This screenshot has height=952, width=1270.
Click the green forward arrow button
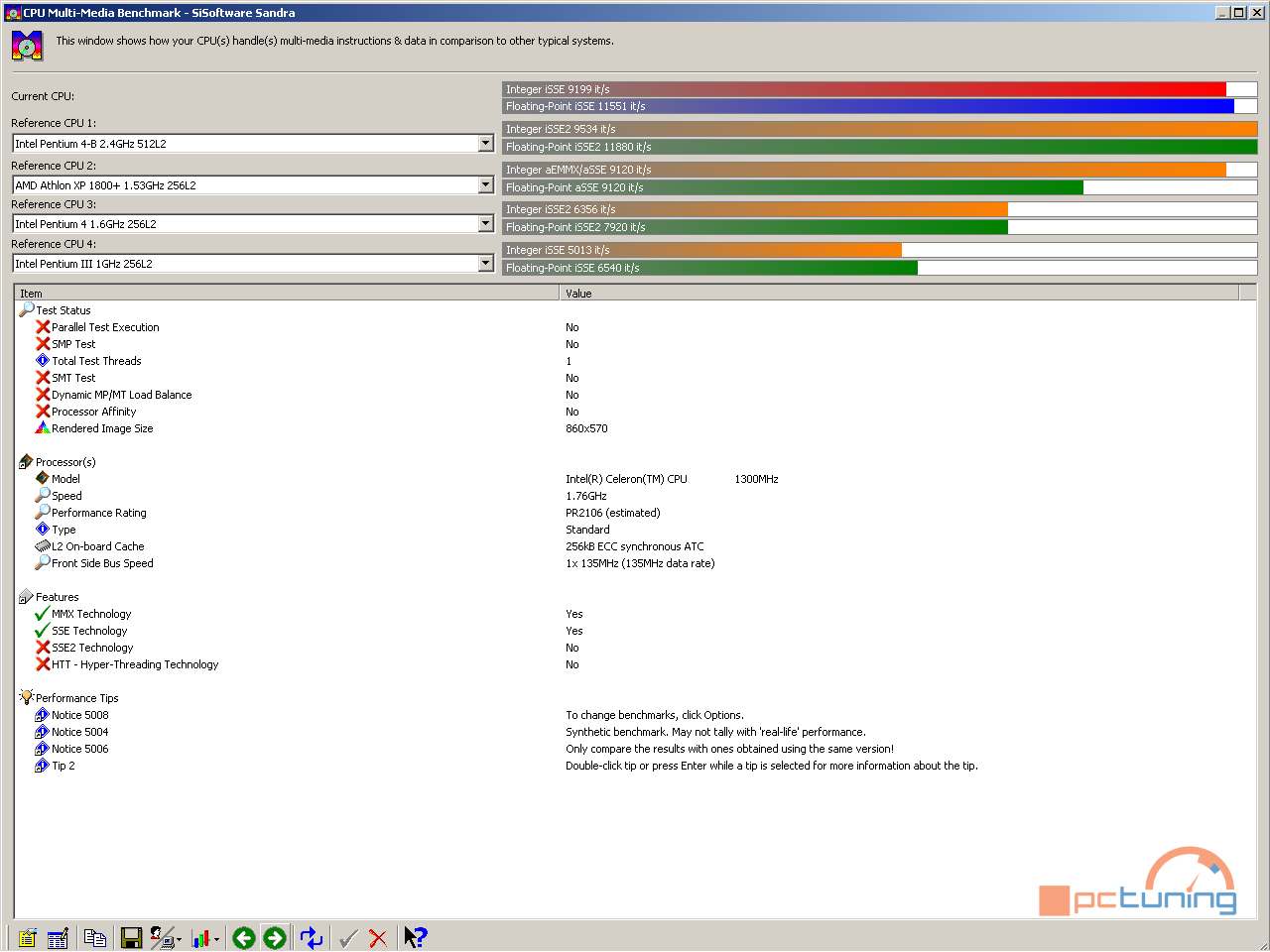275,938
